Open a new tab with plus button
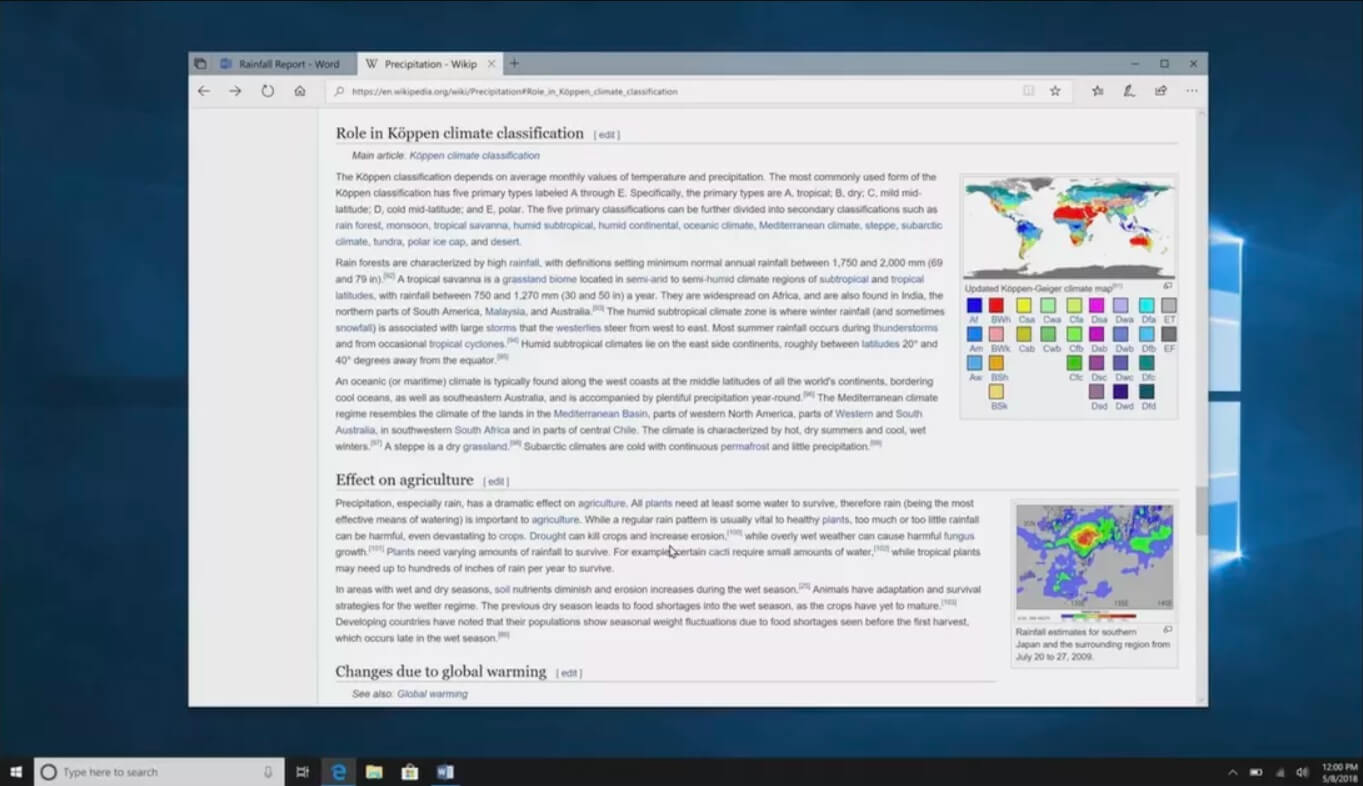 pos(514,63)
